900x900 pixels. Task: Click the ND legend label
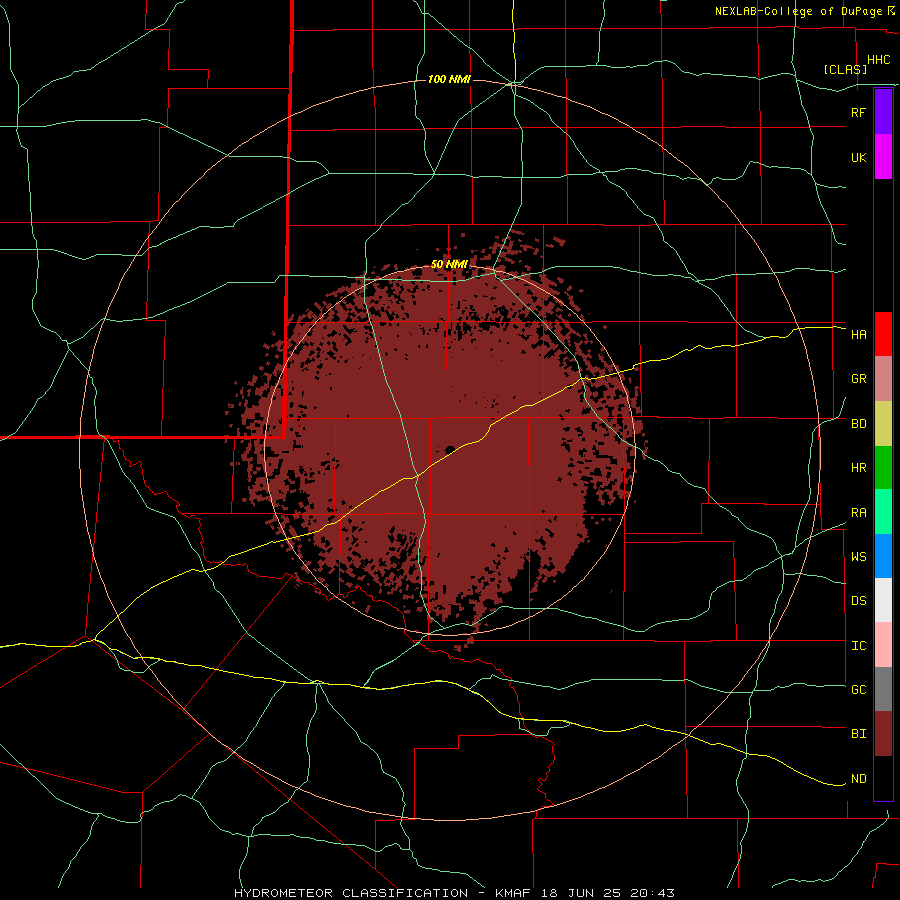[858, 779]
